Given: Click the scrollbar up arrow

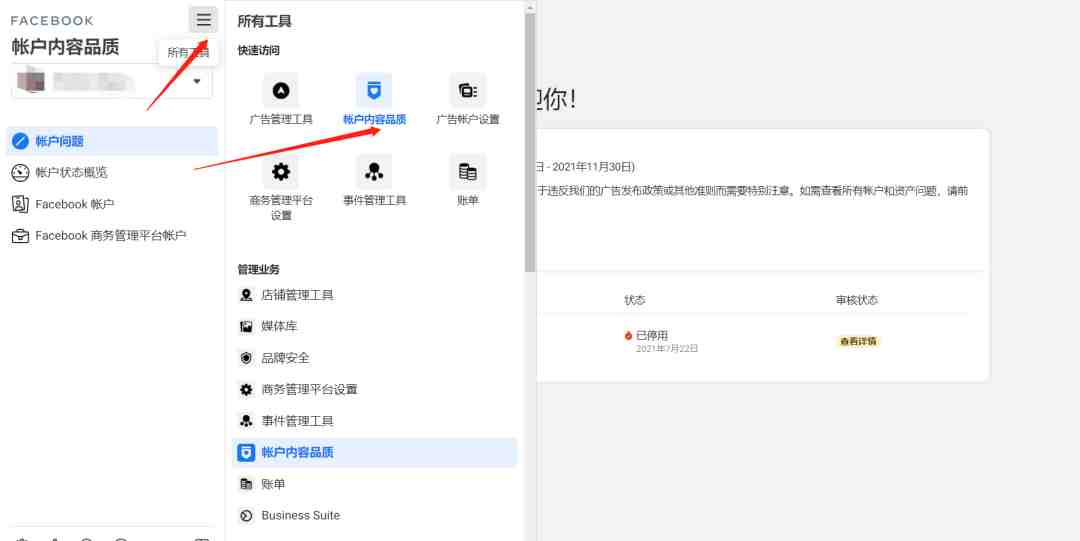Looking at the screenshot, I should coord(530,8).
